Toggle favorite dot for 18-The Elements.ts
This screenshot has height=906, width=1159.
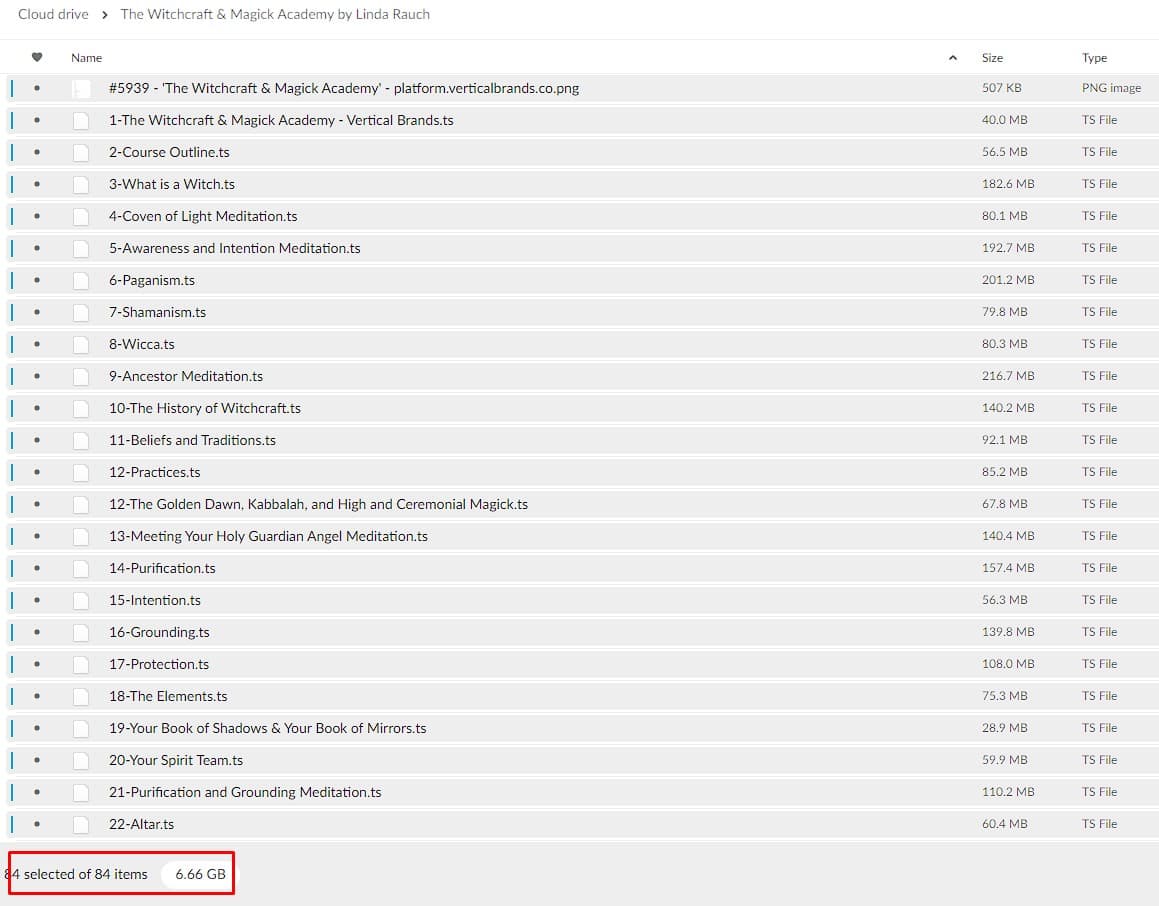38,696
